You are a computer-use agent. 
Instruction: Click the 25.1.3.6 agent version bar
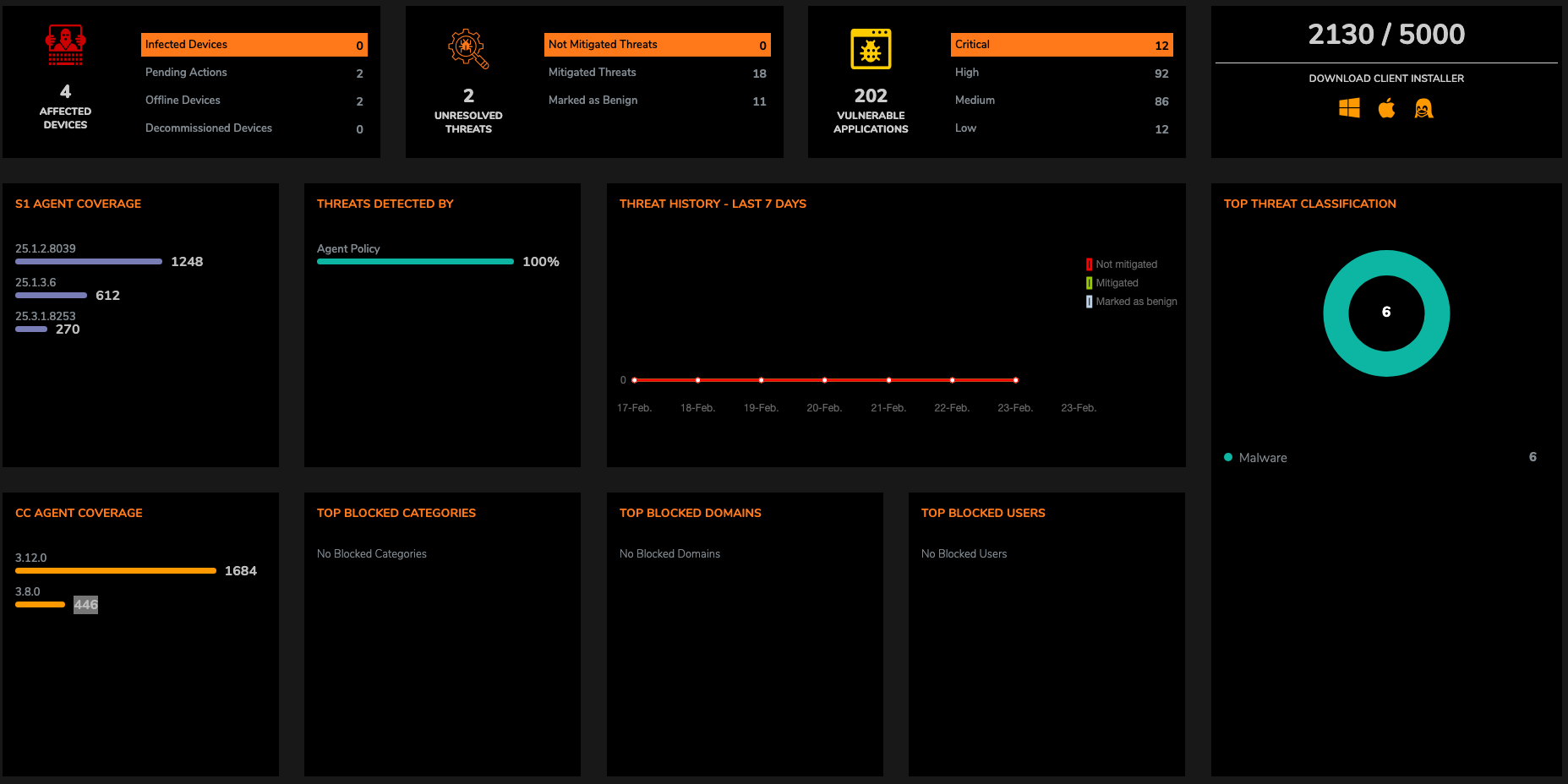pos(51,296)
